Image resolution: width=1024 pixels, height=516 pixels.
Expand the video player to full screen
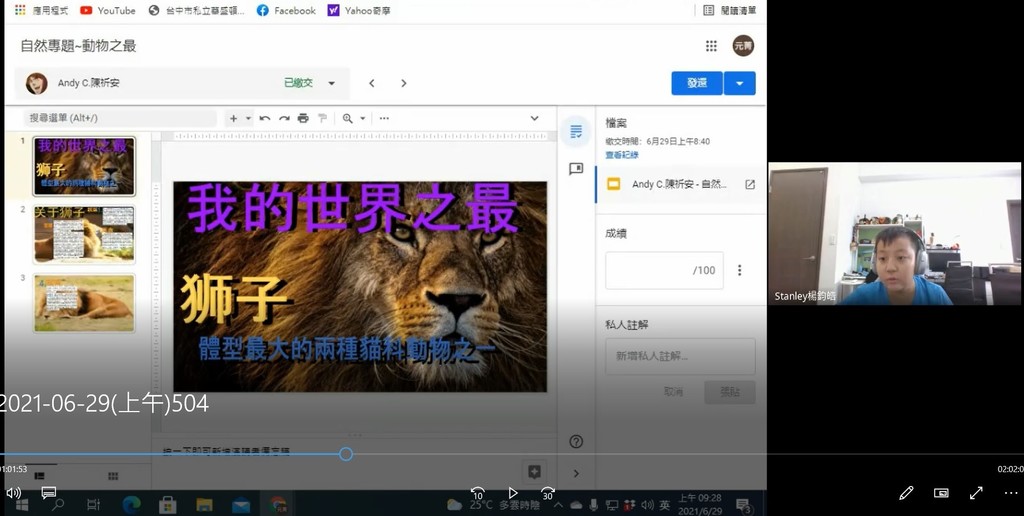(x=976, y=493)
